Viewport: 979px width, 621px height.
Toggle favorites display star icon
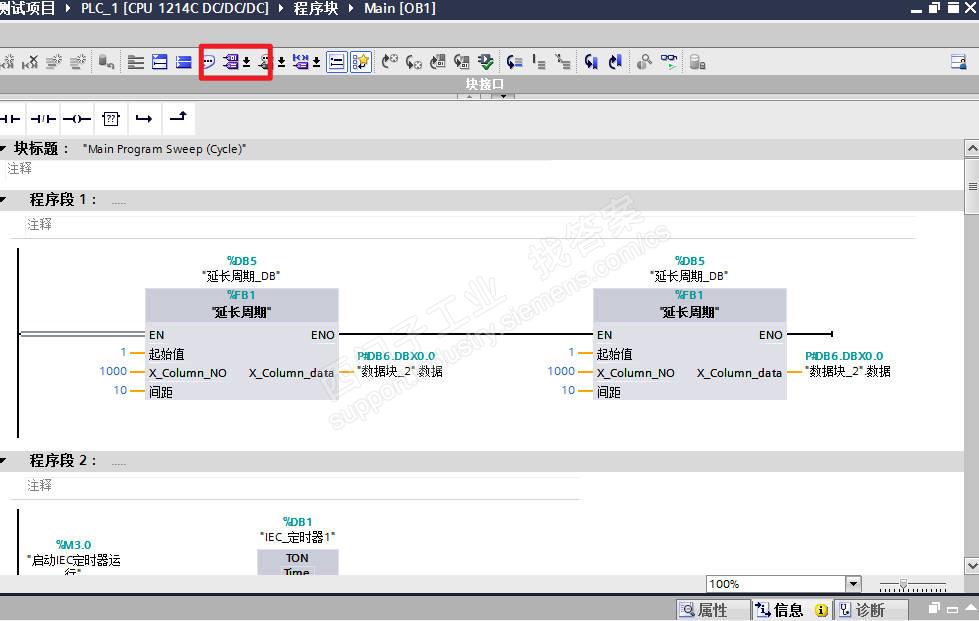pos(361,62)
